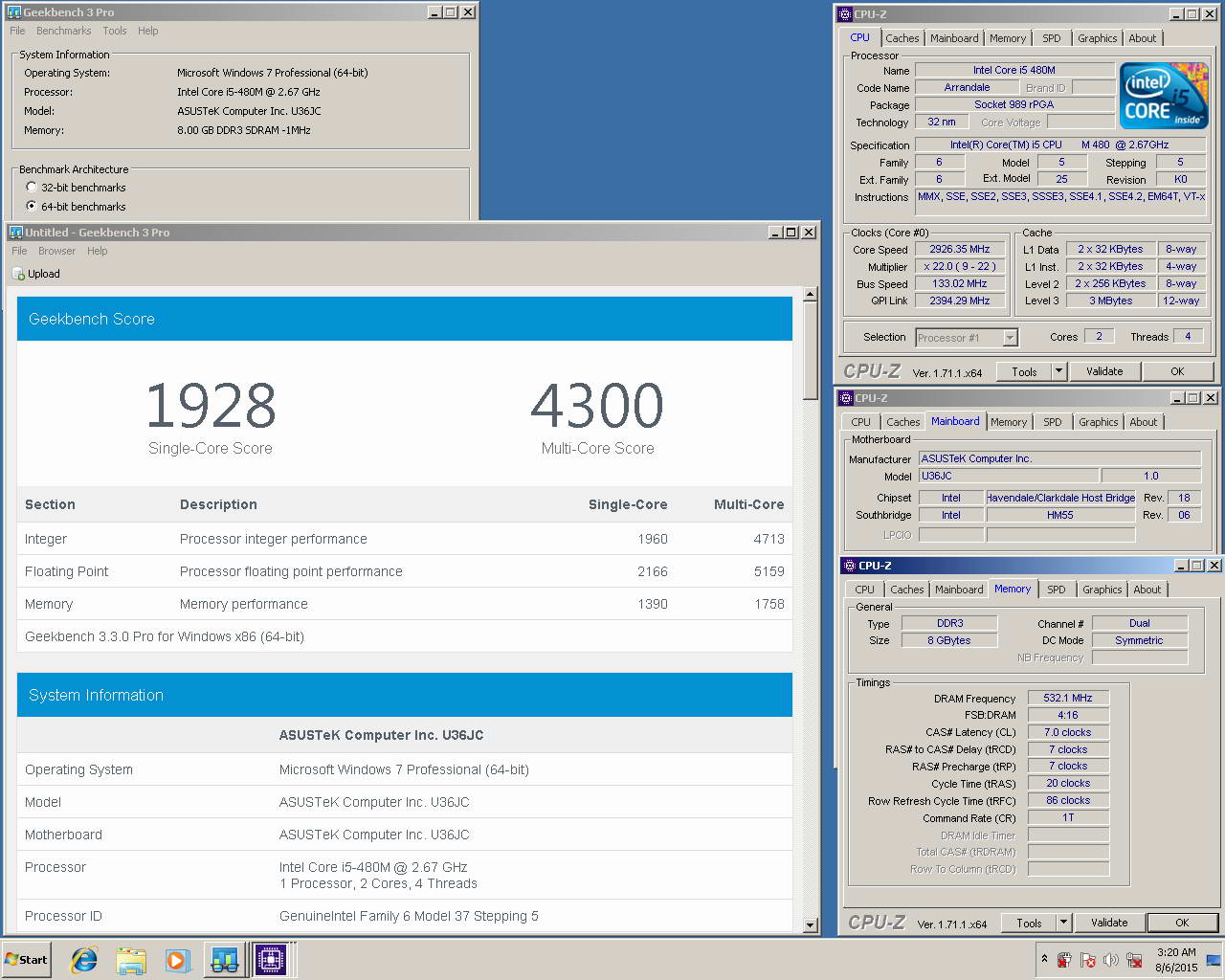The height and width of the screenshot is (980, 1225).
Task: Select 32-bit benchmarks radio button
Action: 32,188
